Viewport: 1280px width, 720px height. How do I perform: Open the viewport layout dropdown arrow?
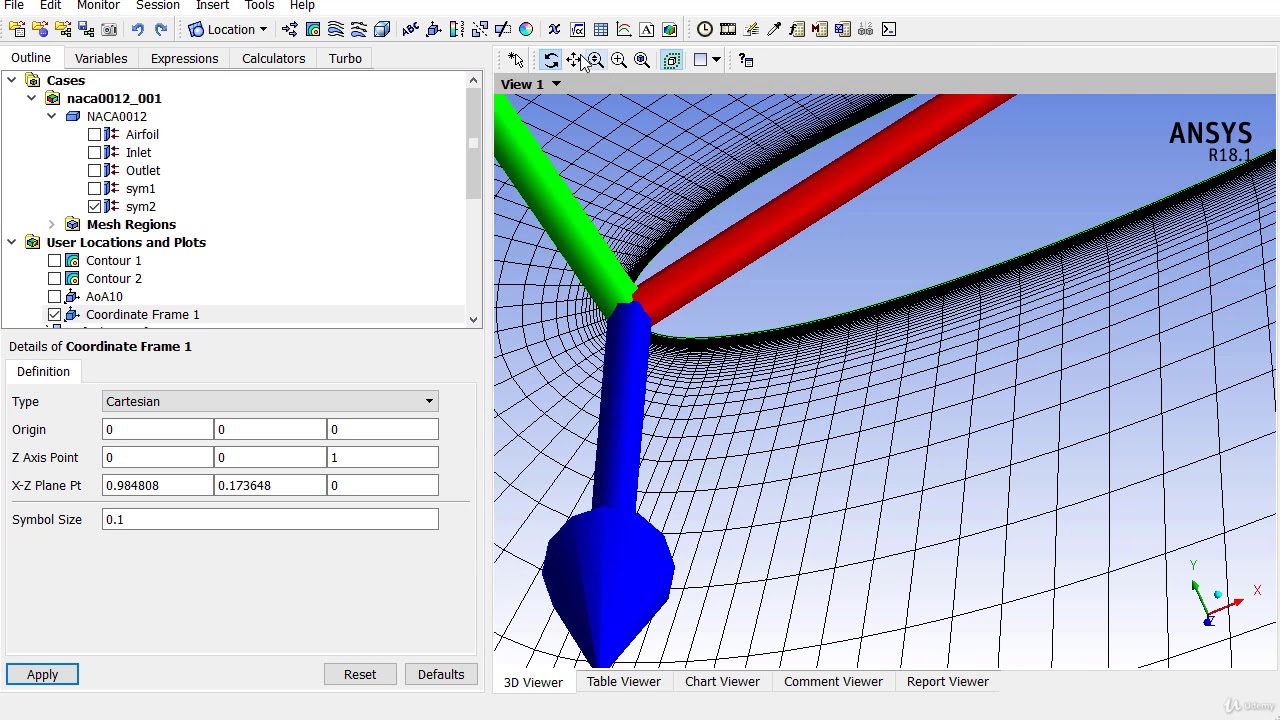[716, 60]
